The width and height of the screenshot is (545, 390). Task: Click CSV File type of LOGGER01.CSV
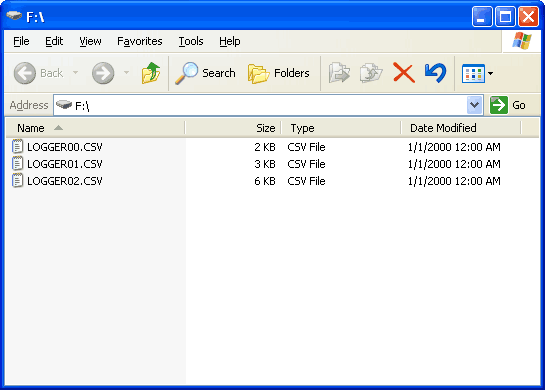(x=306, y=164)
